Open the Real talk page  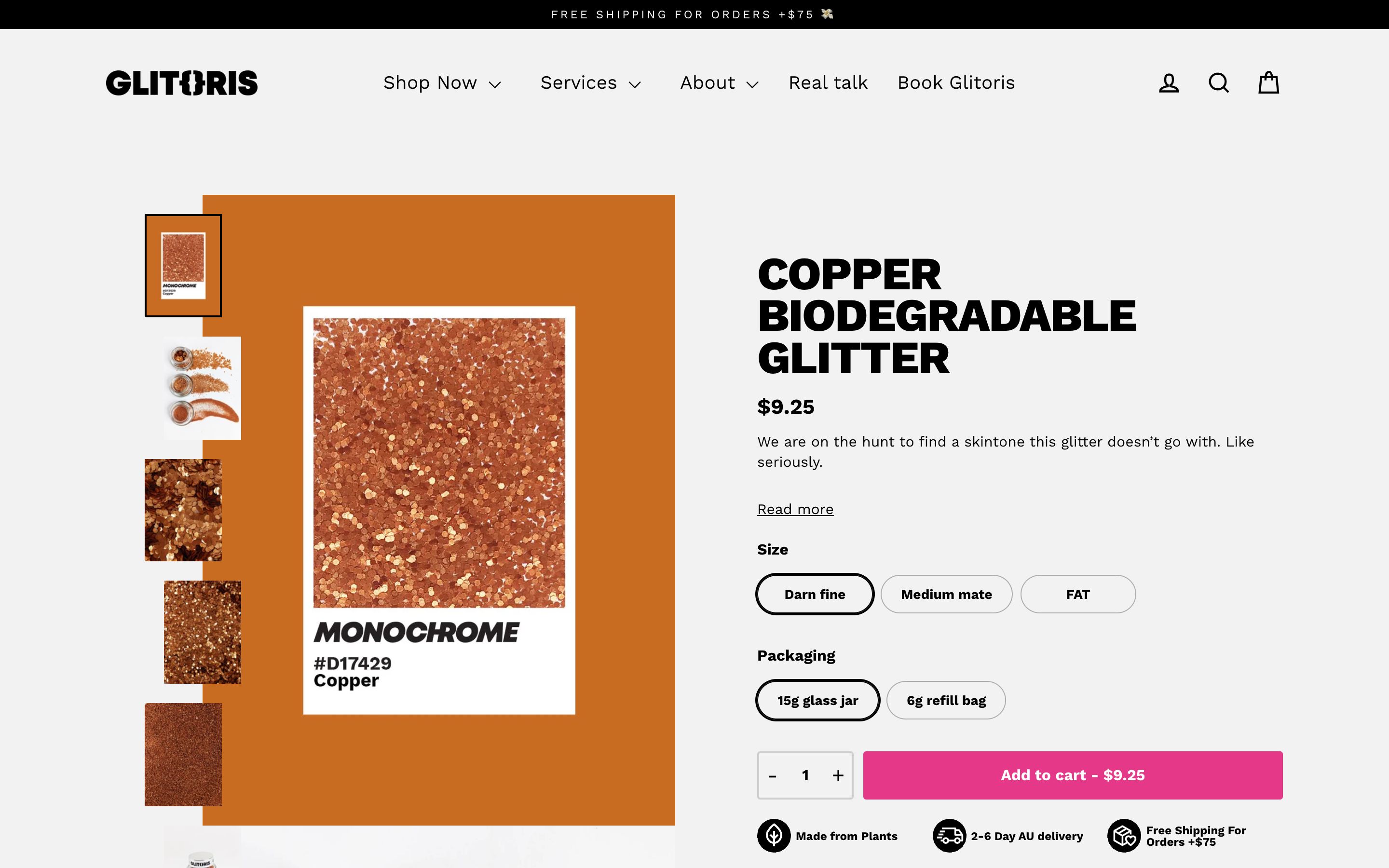[828, 82]
